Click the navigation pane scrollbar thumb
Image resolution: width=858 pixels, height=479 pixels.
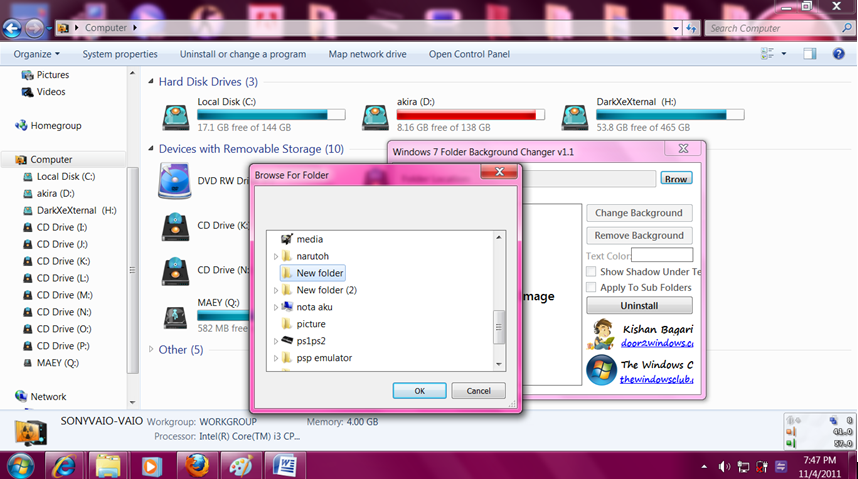[x=132, y=270]
